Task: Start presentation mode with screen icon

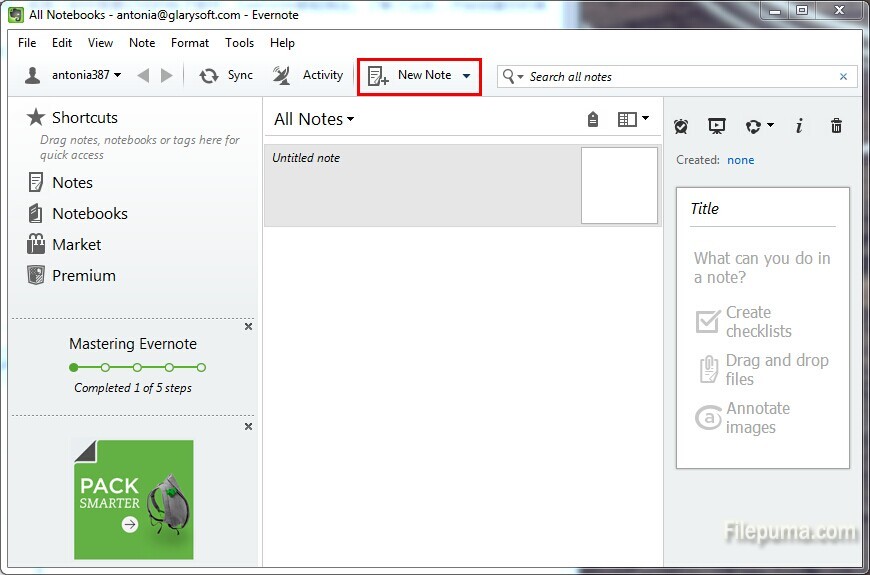Action: tap(716, 126)
